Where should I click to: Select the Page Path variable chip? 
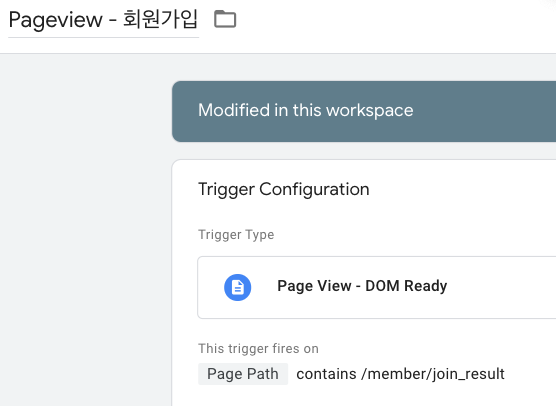click(x=243, y=374)
